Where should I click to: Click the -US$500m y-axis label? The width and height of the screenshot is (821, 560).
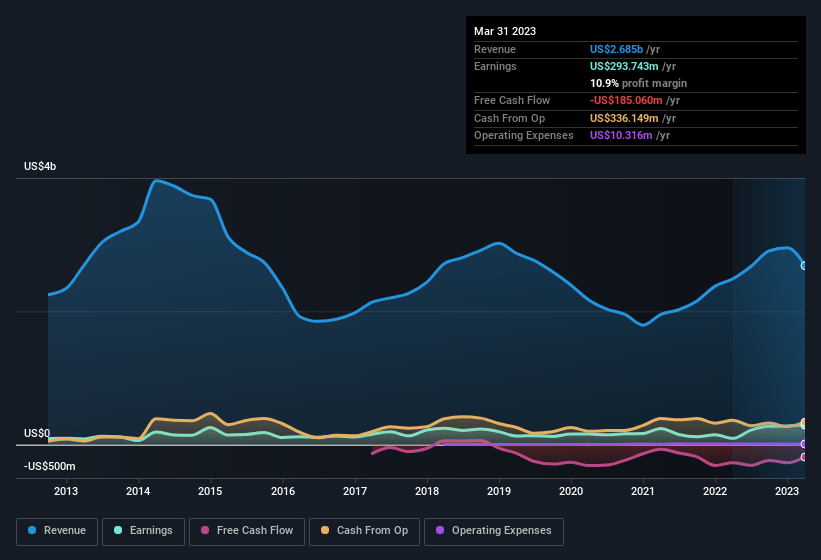pyautogui.click(x=49, y=466)
